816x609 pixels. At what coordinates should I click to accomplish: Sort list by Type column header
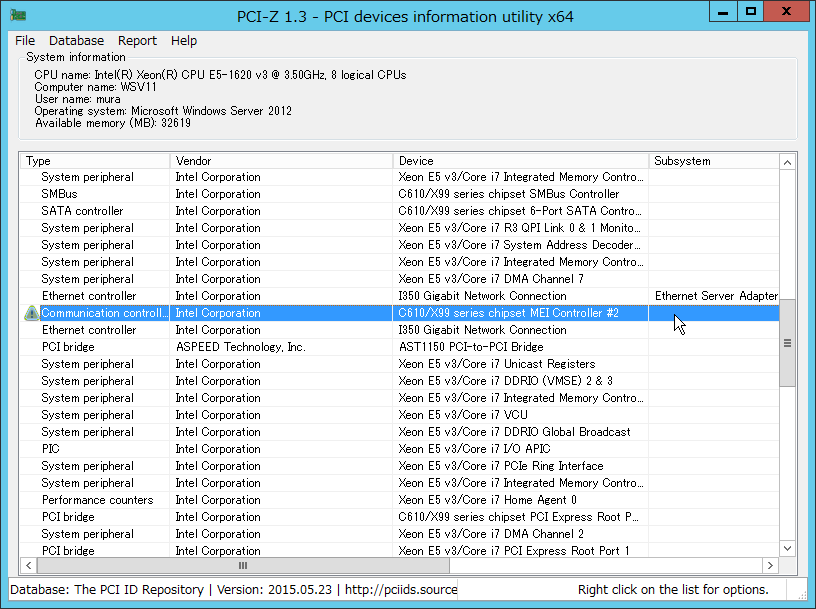point(95,161)
